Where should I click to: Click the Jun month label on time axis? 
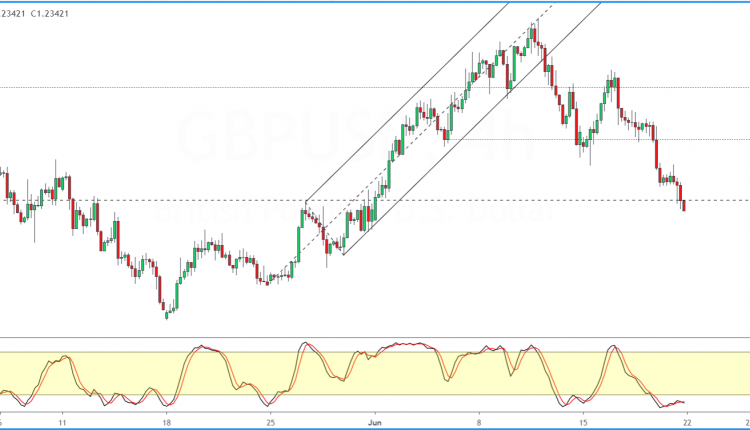(375, 423)
